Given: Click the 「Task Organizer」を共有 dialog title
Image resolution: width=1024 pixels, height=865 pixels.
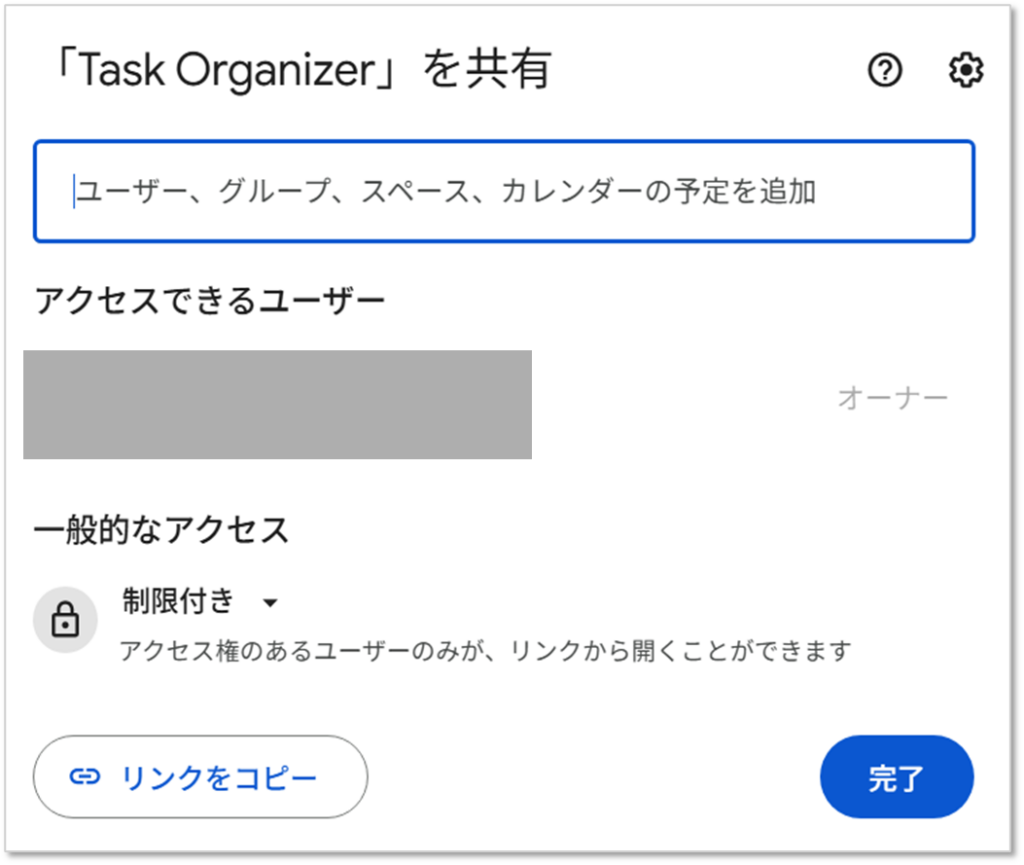Looking at the screenshot, I should (300, 71).
